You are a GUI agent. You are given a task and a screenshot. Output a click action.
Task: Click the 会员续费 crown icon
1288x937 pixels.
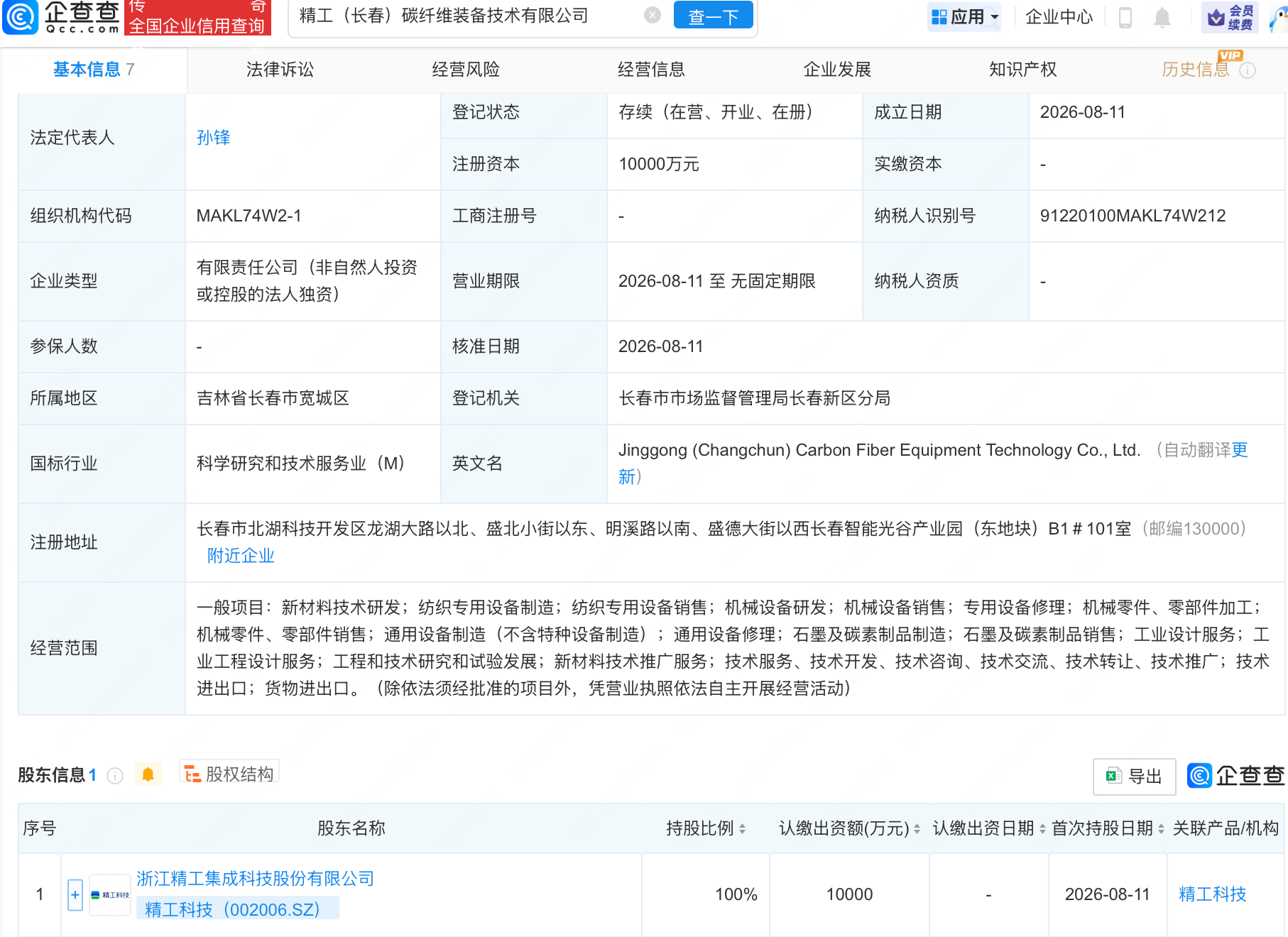pos(1230,17)
